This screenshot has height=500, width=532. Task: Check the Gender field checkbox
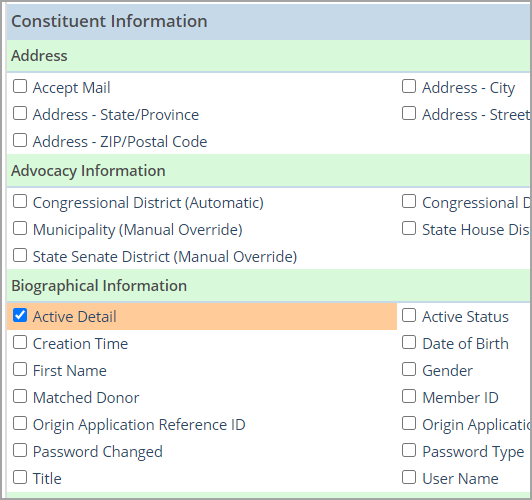coord(409,369)
